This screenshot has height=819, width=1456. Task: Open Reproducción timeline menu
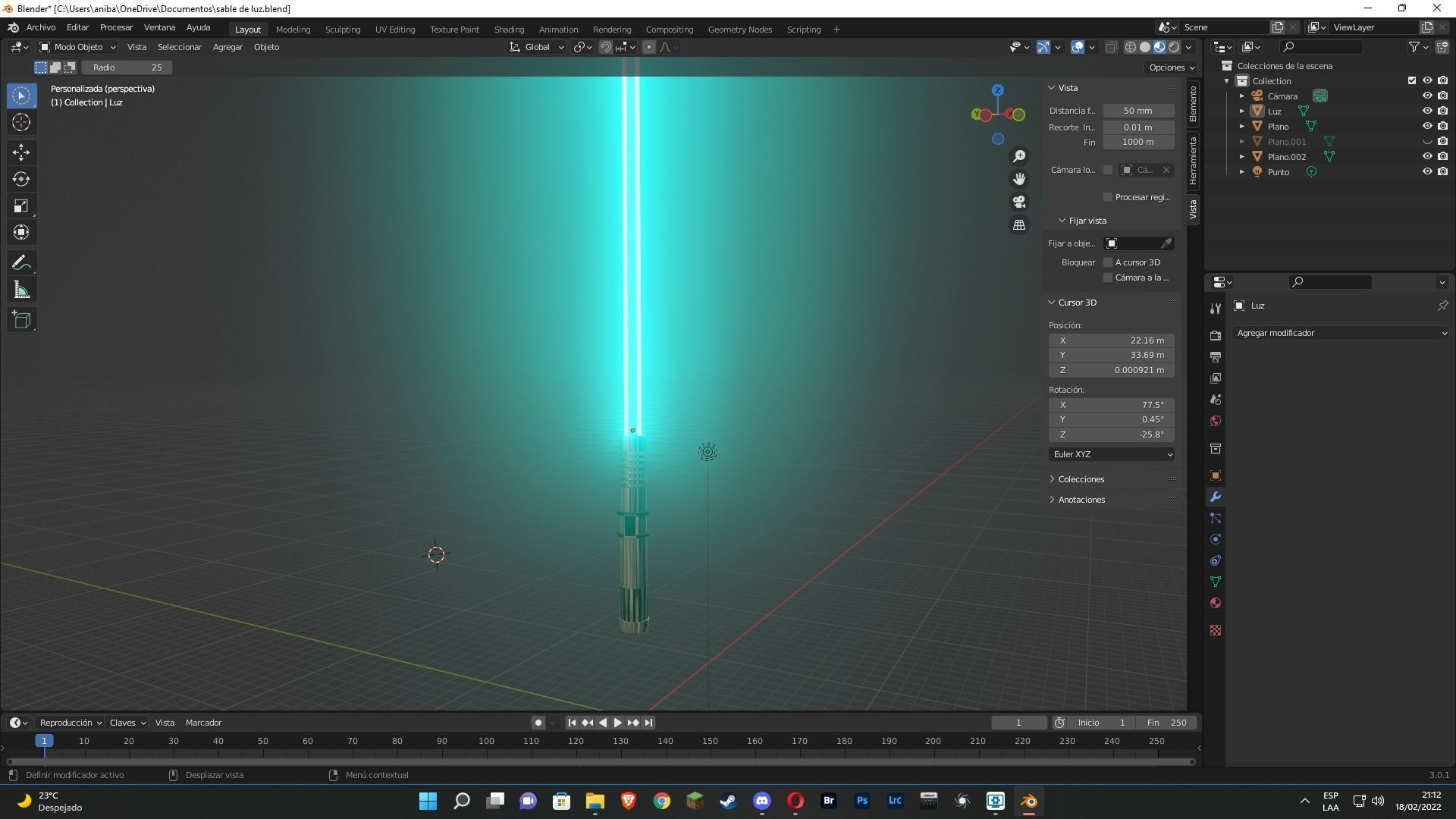click(x=71, y=723)
